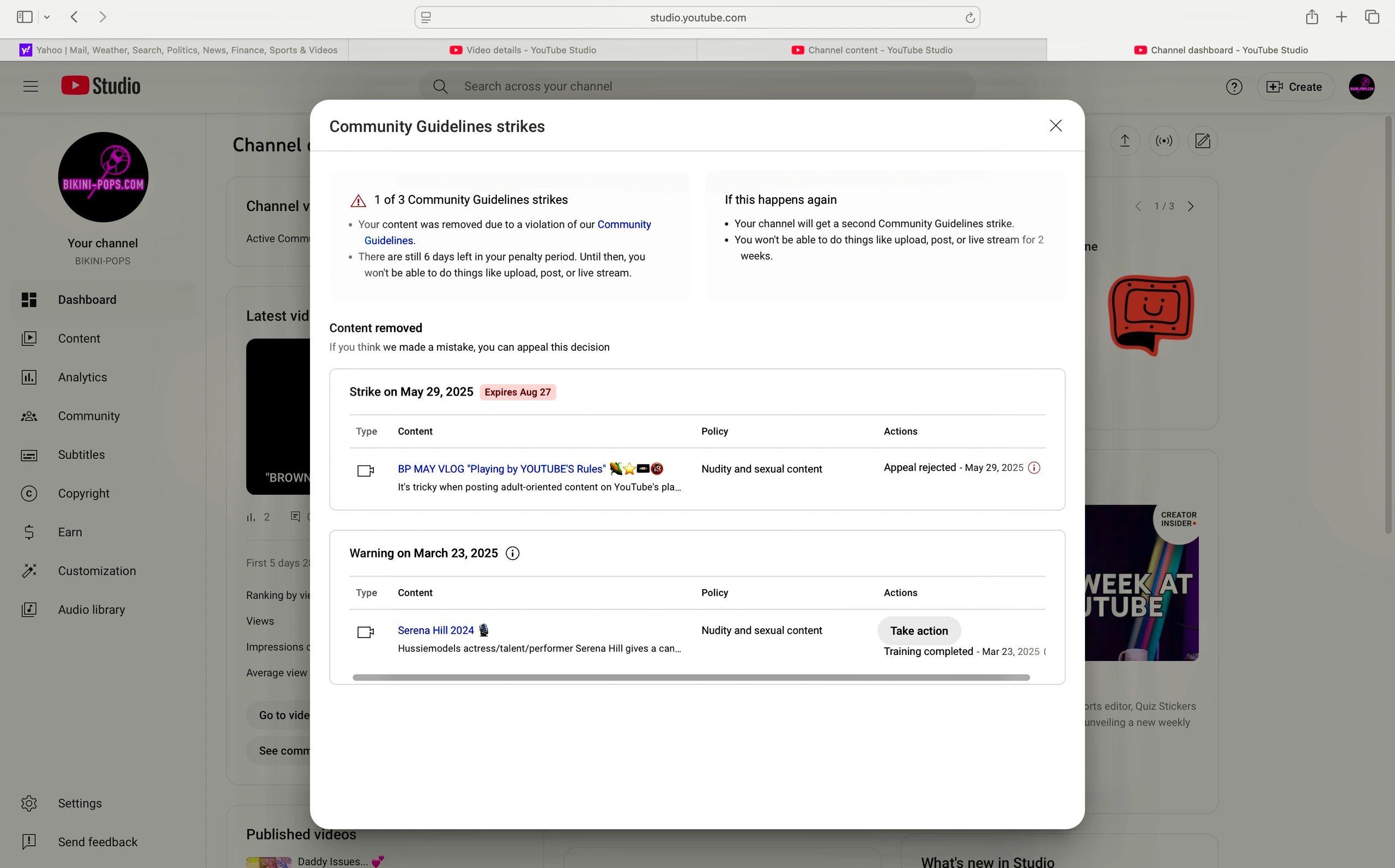Click the create post pencil icon
This screenshot has height=868, width=1395.
[x=1202, y=141]
